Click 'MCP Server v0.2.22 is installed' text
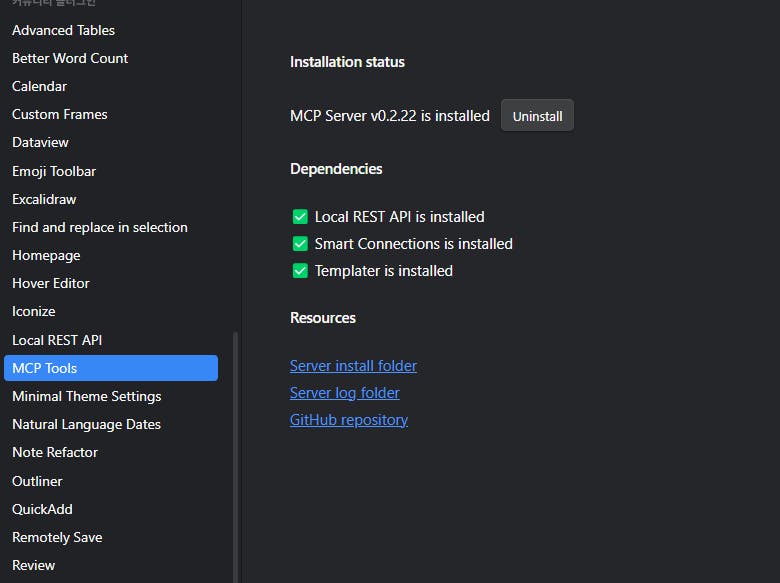This screenshot has height=583, width=780. [390, 116]
